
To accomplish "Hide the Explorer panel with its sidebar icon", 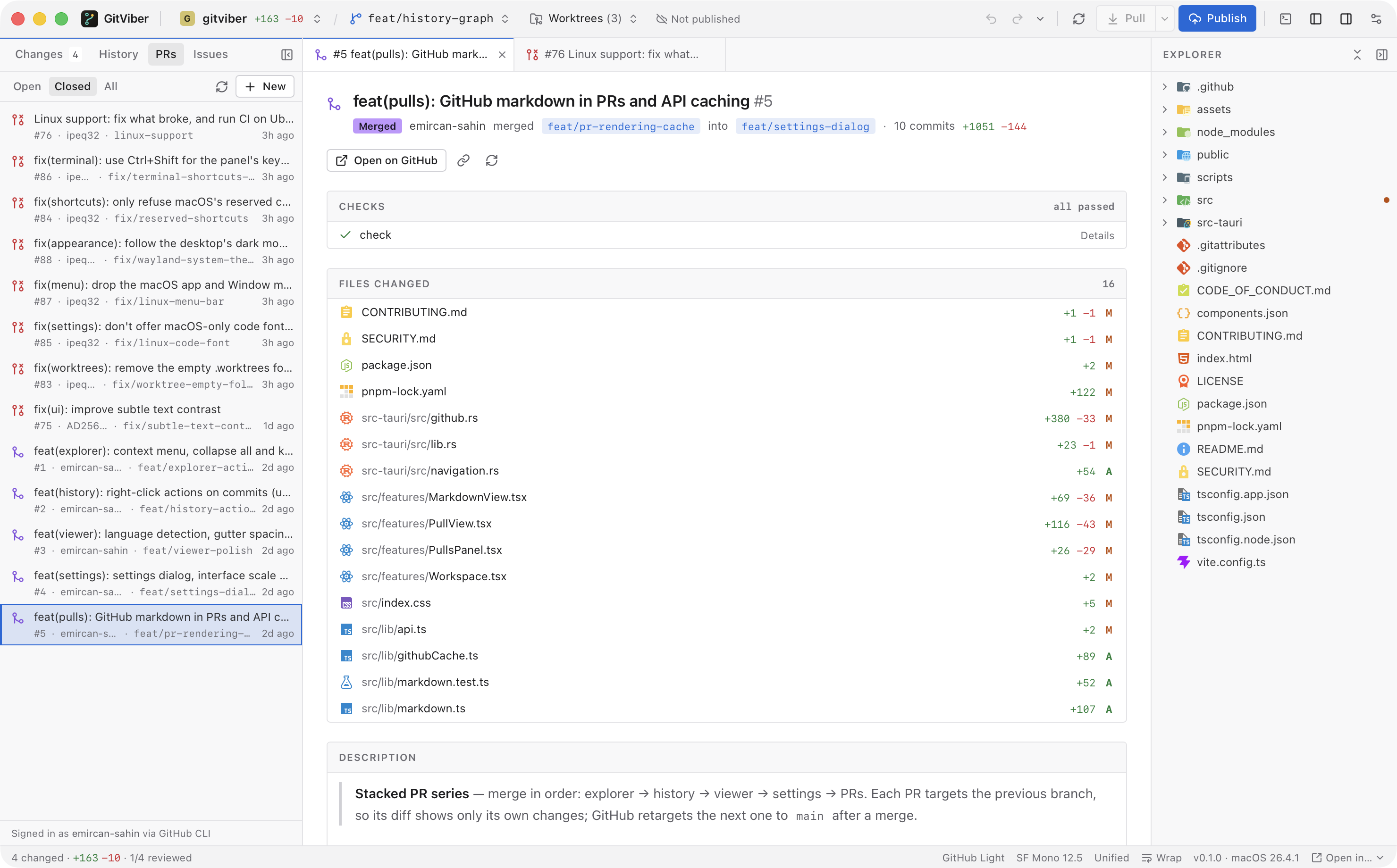I will click(x=1381, y=55).
